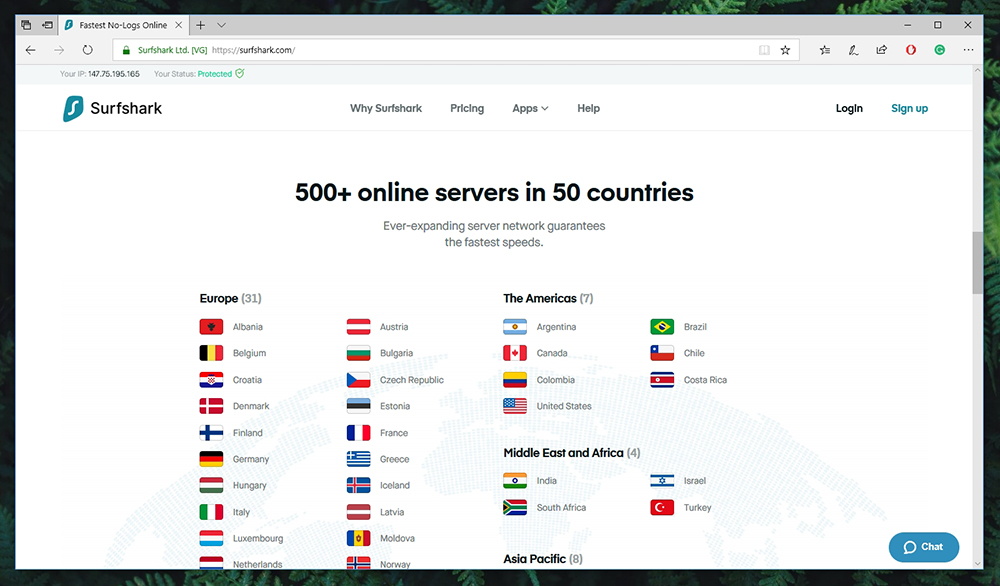
Task: Click the Chile country name
Action: 694,353
